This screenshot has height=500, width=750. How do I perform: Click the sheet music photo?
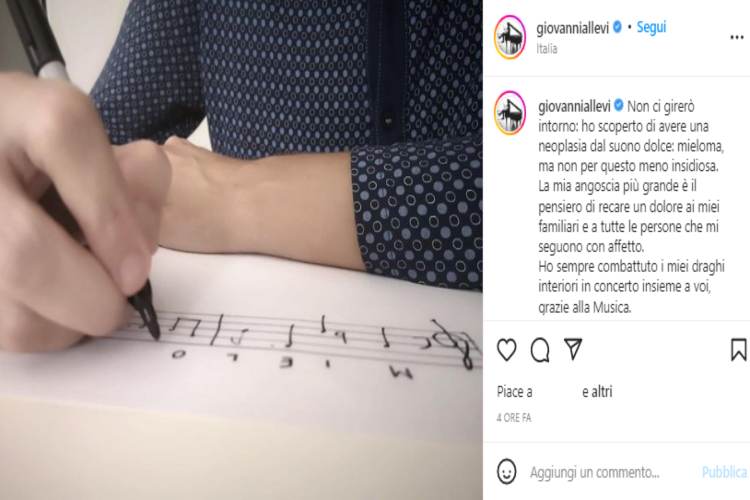(241, 250)
